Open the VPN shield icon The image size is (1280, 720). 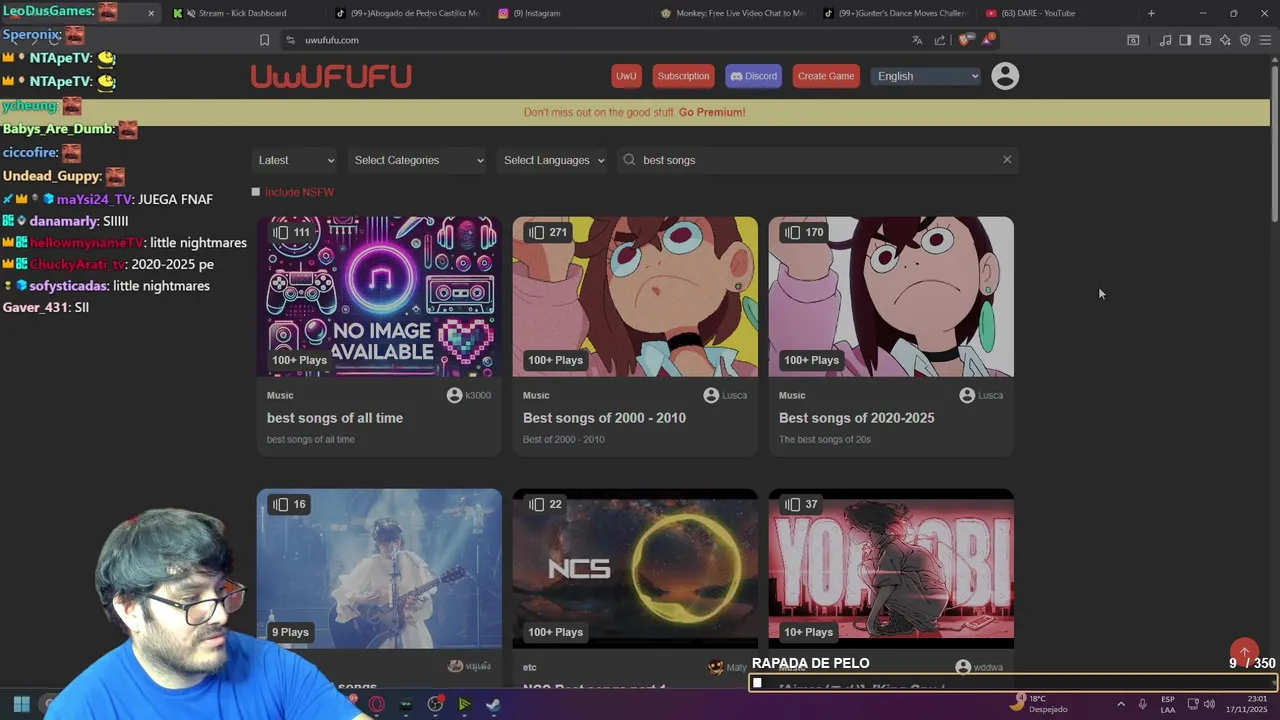pos(1245,40)
